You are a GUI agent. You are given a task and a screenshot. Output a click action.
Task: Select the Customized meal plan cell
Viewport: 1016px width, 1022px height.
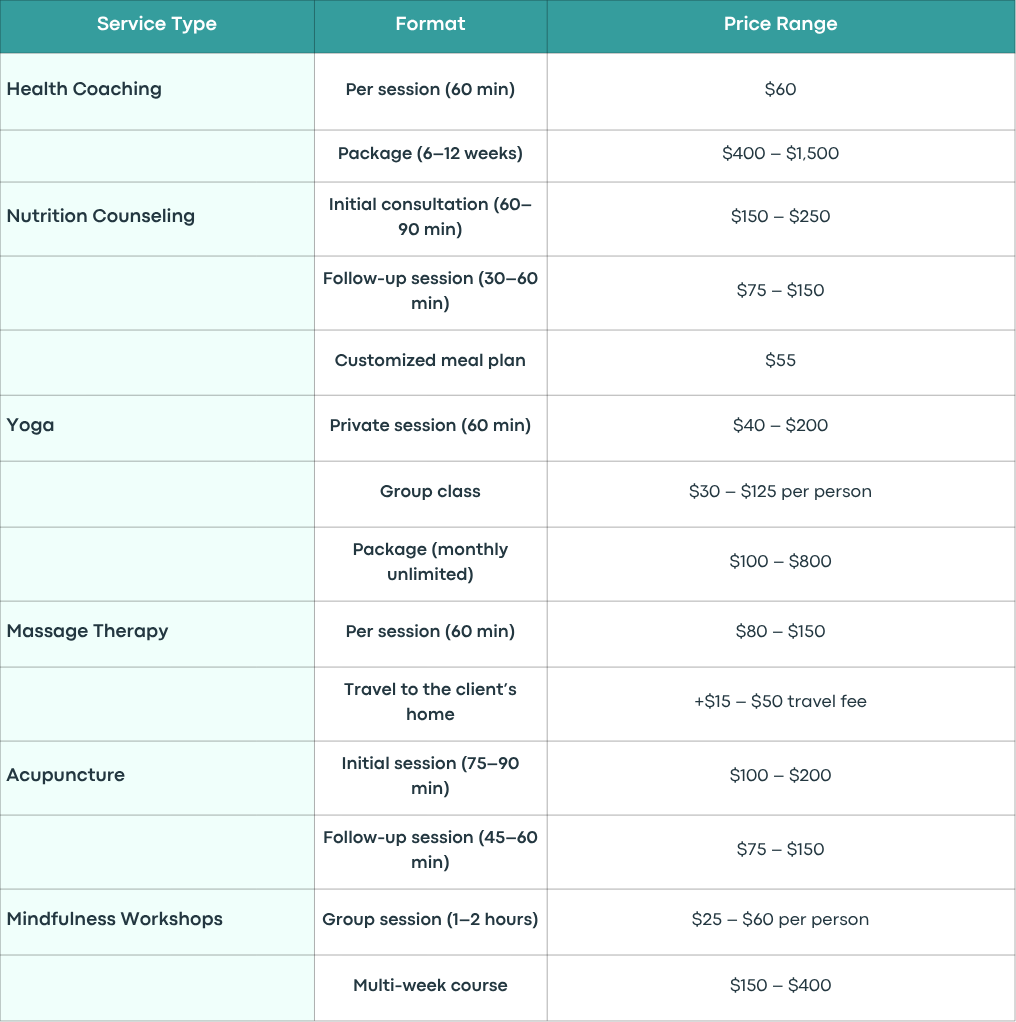(430, 362)
